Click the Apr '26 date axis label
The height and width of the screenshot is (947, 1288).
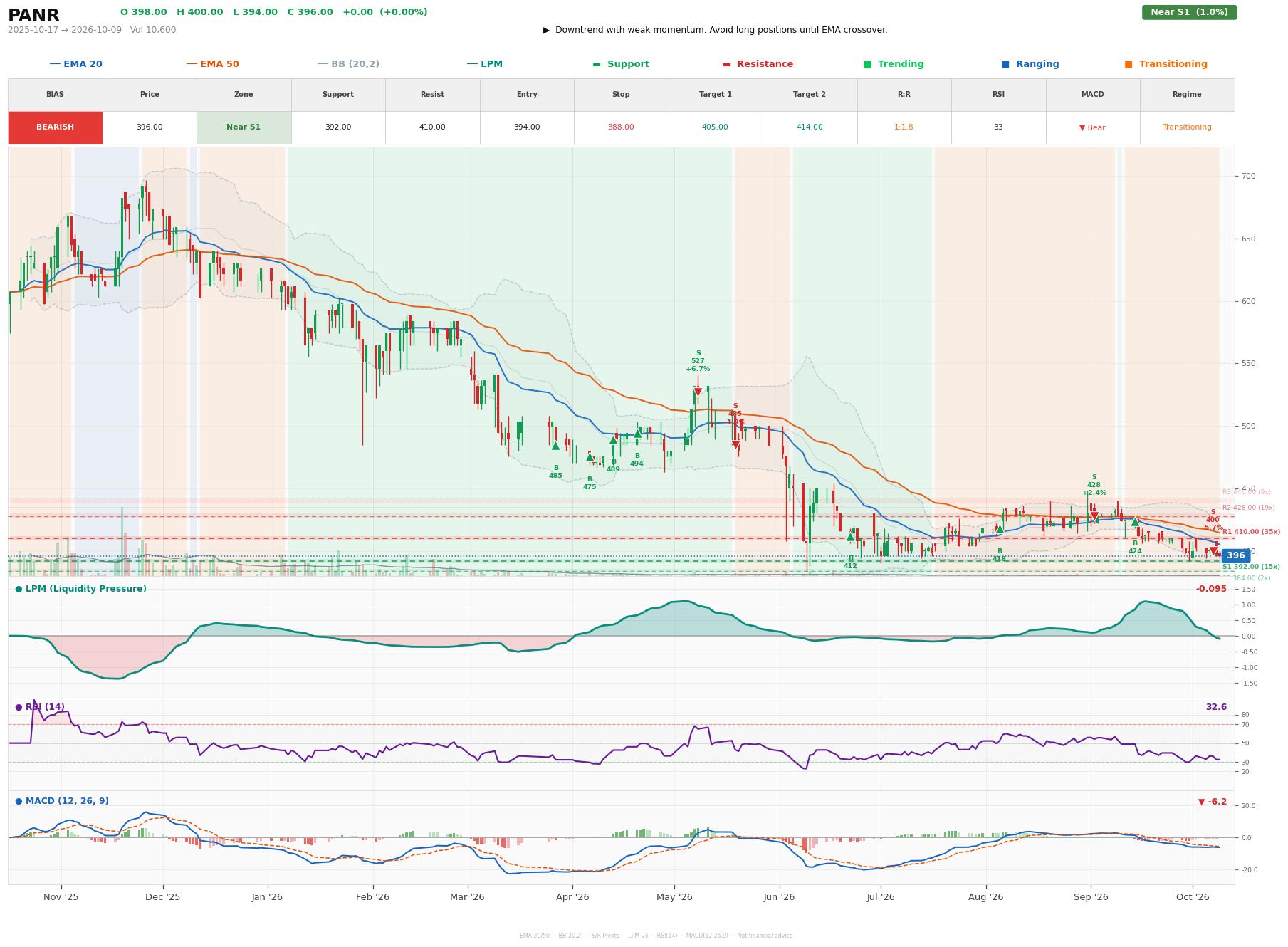pos(572,896)
